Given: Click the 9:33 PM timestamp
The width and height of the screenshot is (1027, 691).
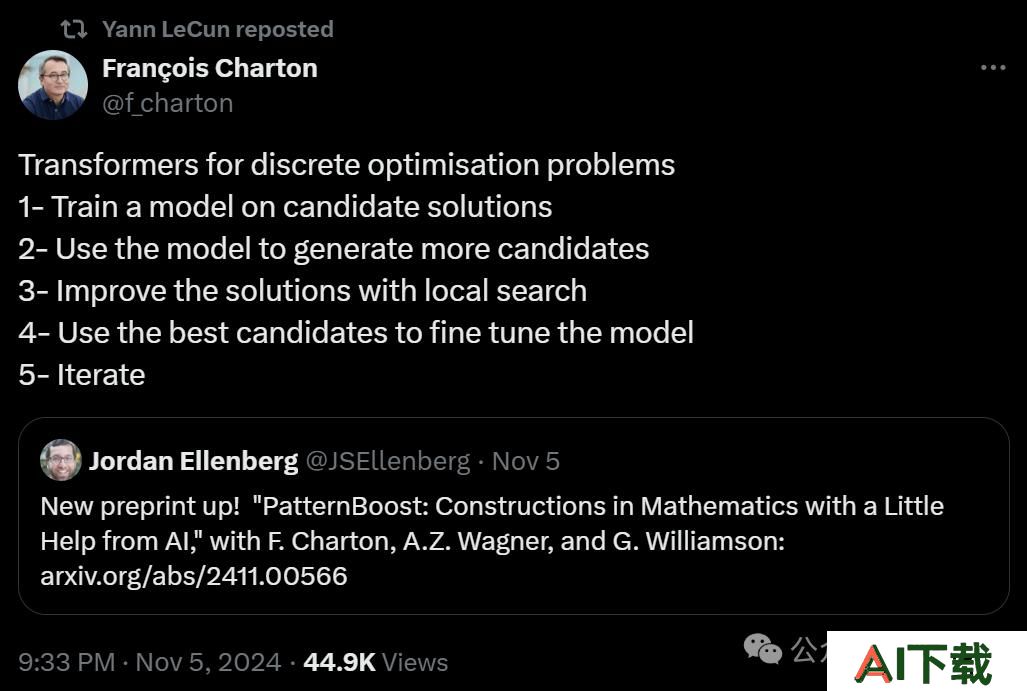Looking at the screenshot, I should click(67, 662).
